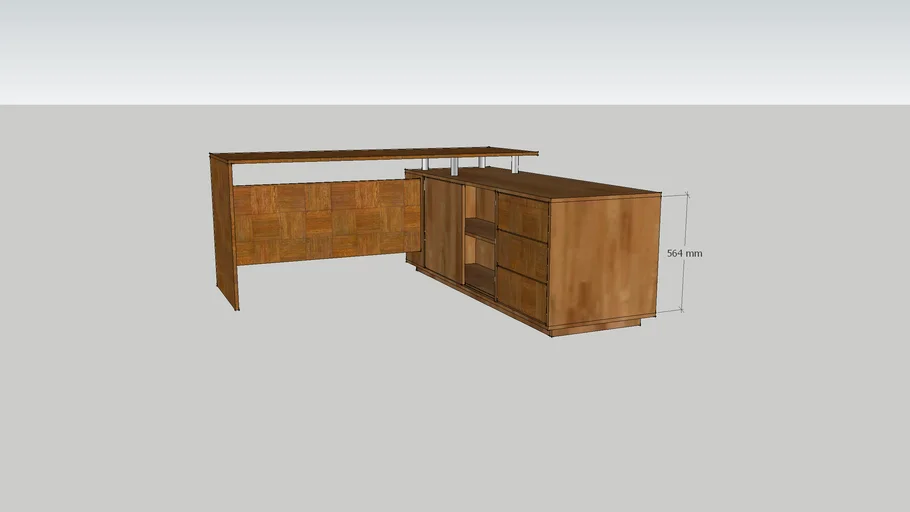Click the cabinet's right end side panel
Screen dimensions: 910x512
point(603,259)
